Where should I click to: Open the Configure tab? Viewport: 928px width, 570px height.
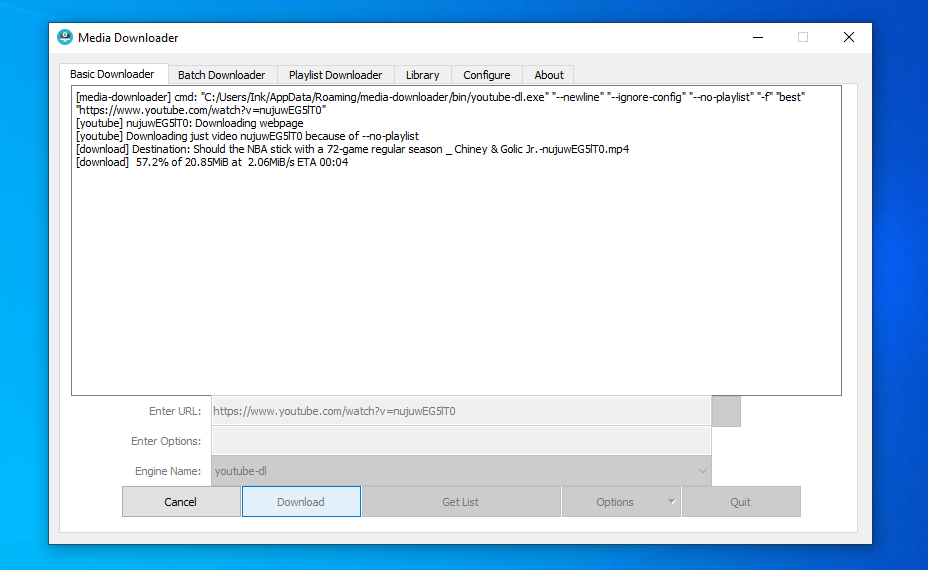[486, 75]
